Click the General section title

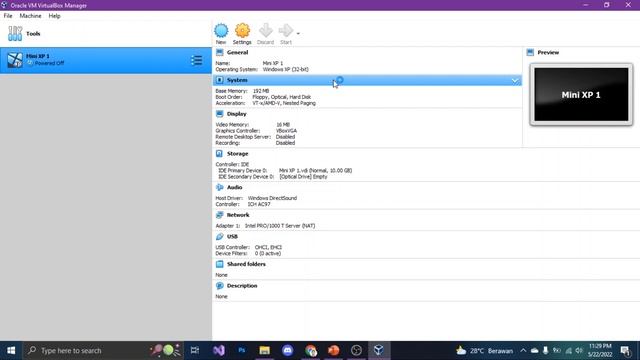pyautogui.click(x=238, y=52)
